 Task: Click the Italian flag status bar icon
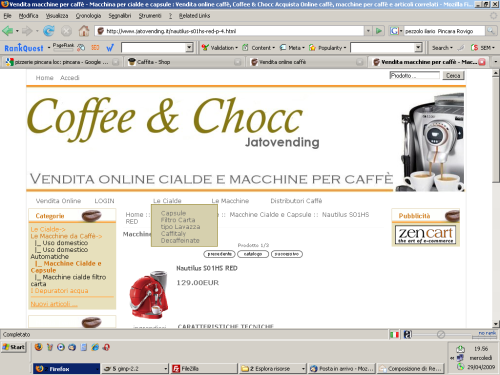(x=394, y=334)
